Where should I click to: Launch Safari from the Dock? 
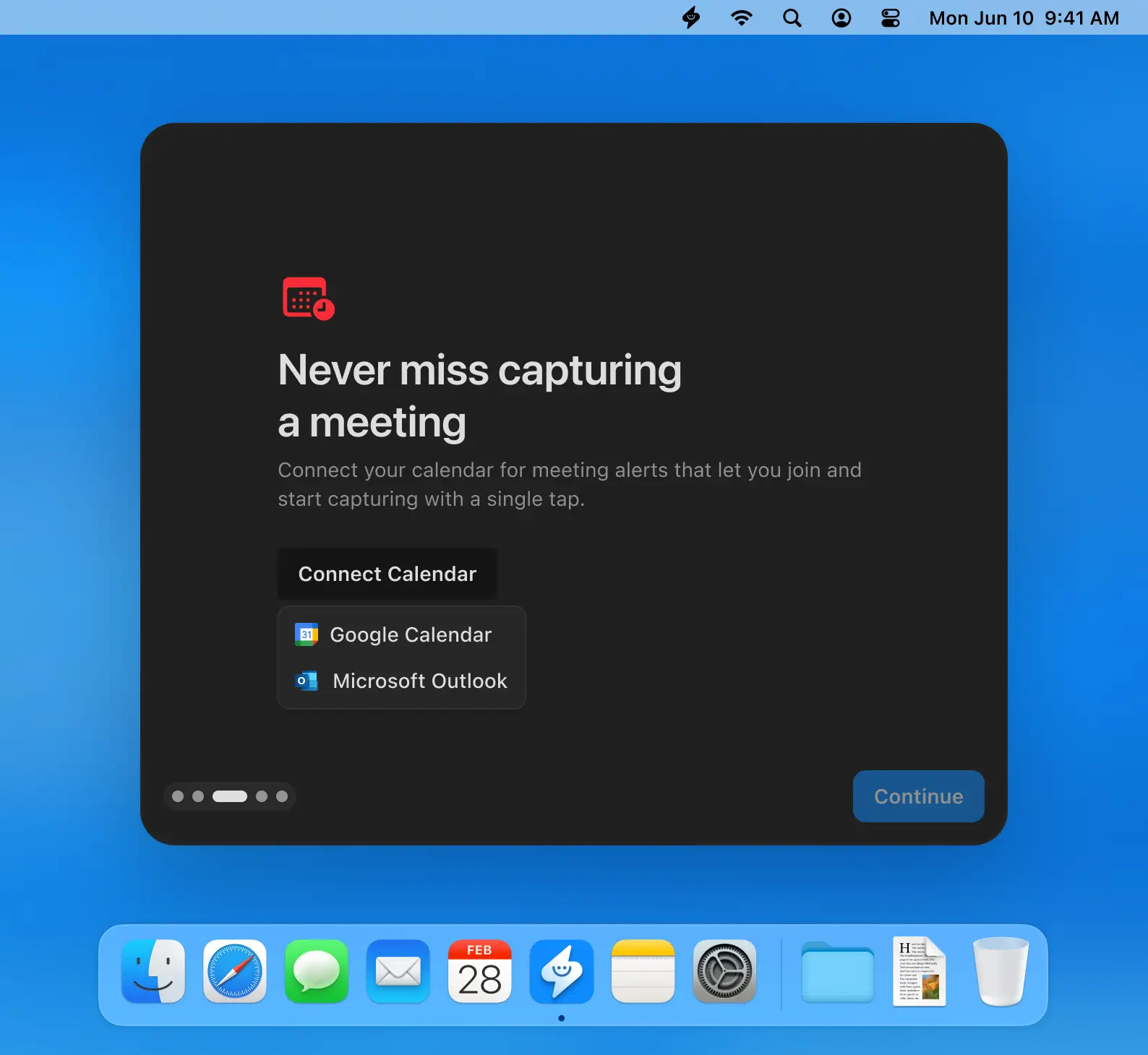235,971
